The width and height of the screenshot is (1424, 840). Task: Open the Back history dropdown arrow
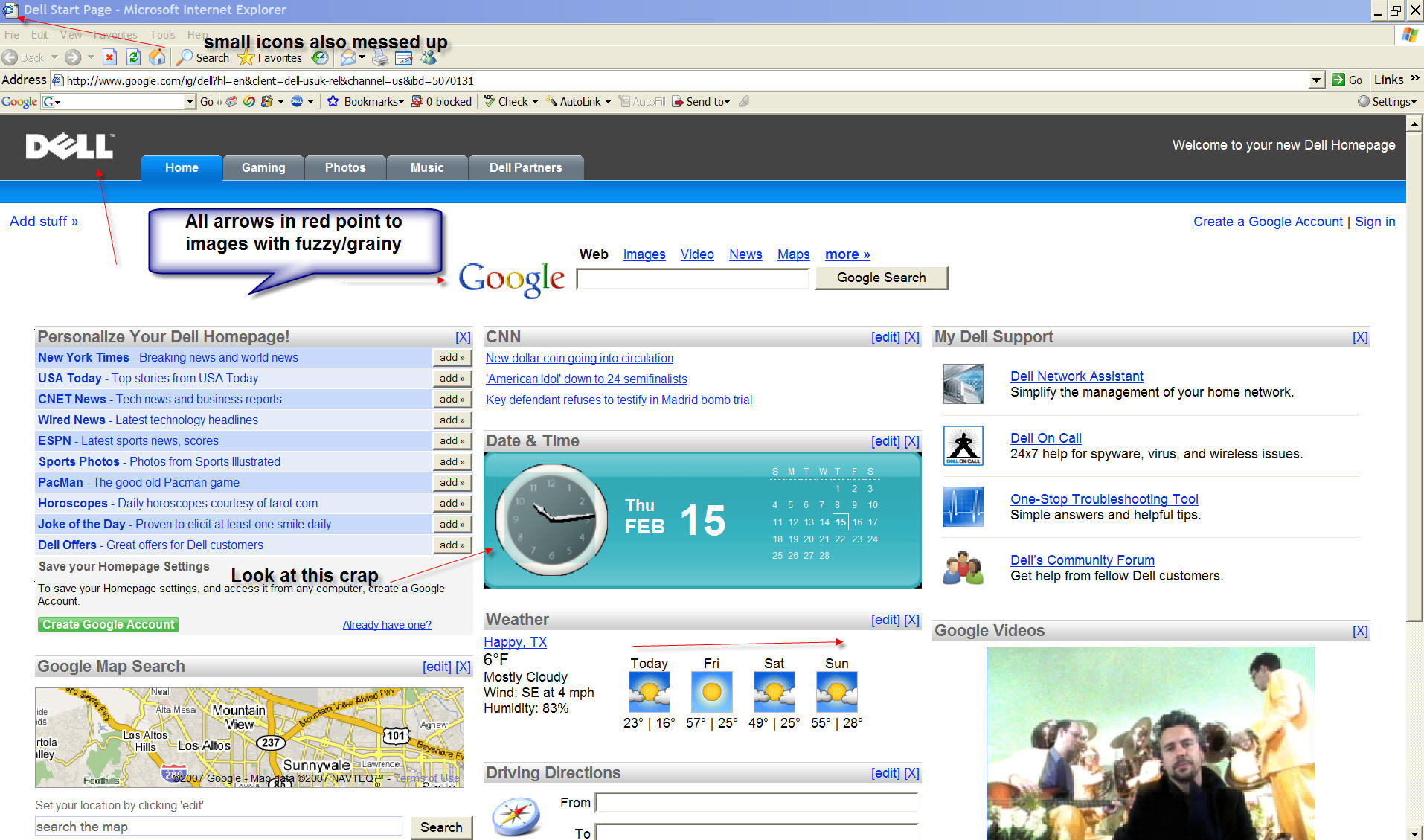click(x=54, y=57)
